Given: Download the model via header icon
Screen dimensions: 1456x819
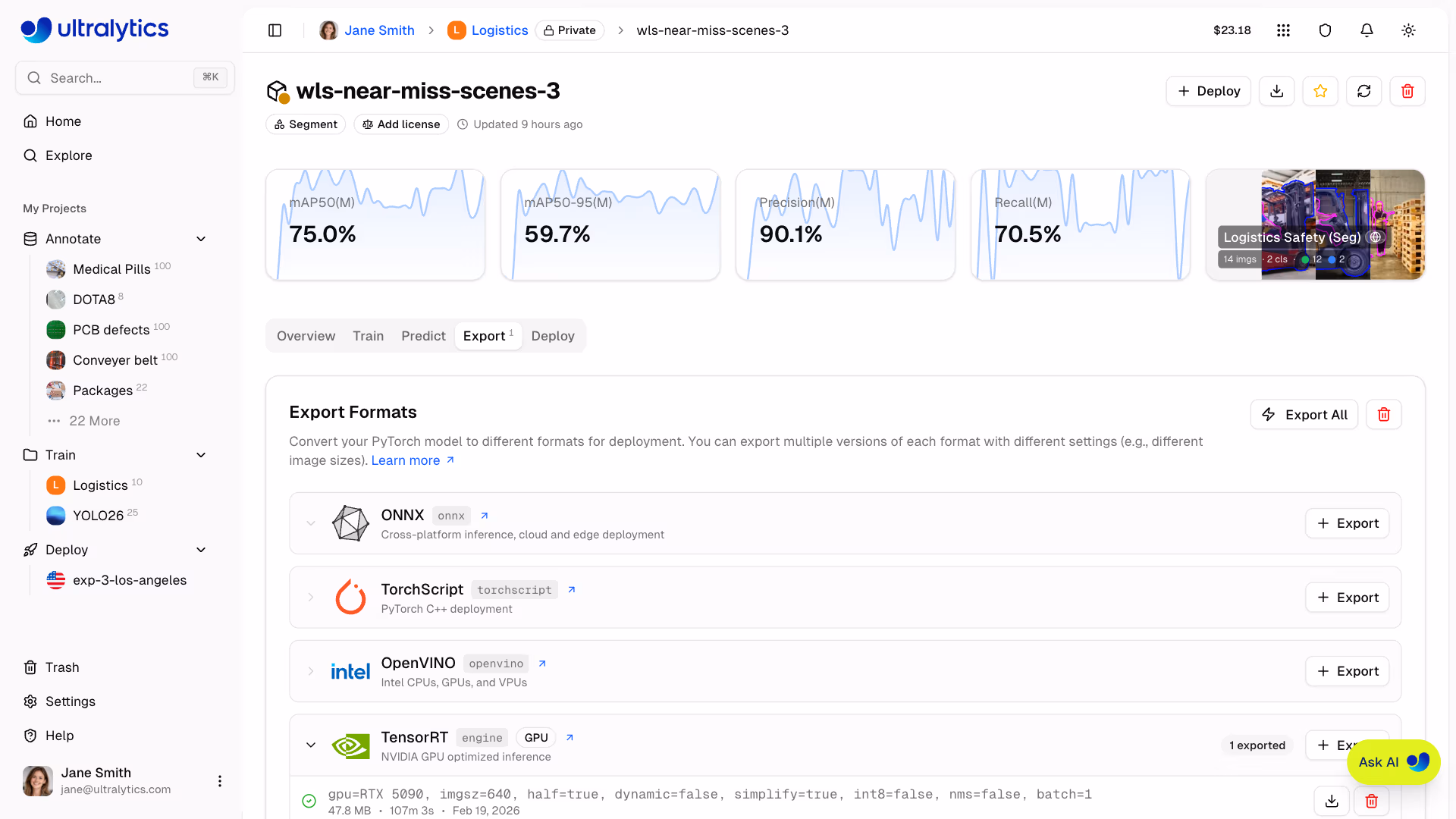Looking at the screenshot, I should point(1277,91).
